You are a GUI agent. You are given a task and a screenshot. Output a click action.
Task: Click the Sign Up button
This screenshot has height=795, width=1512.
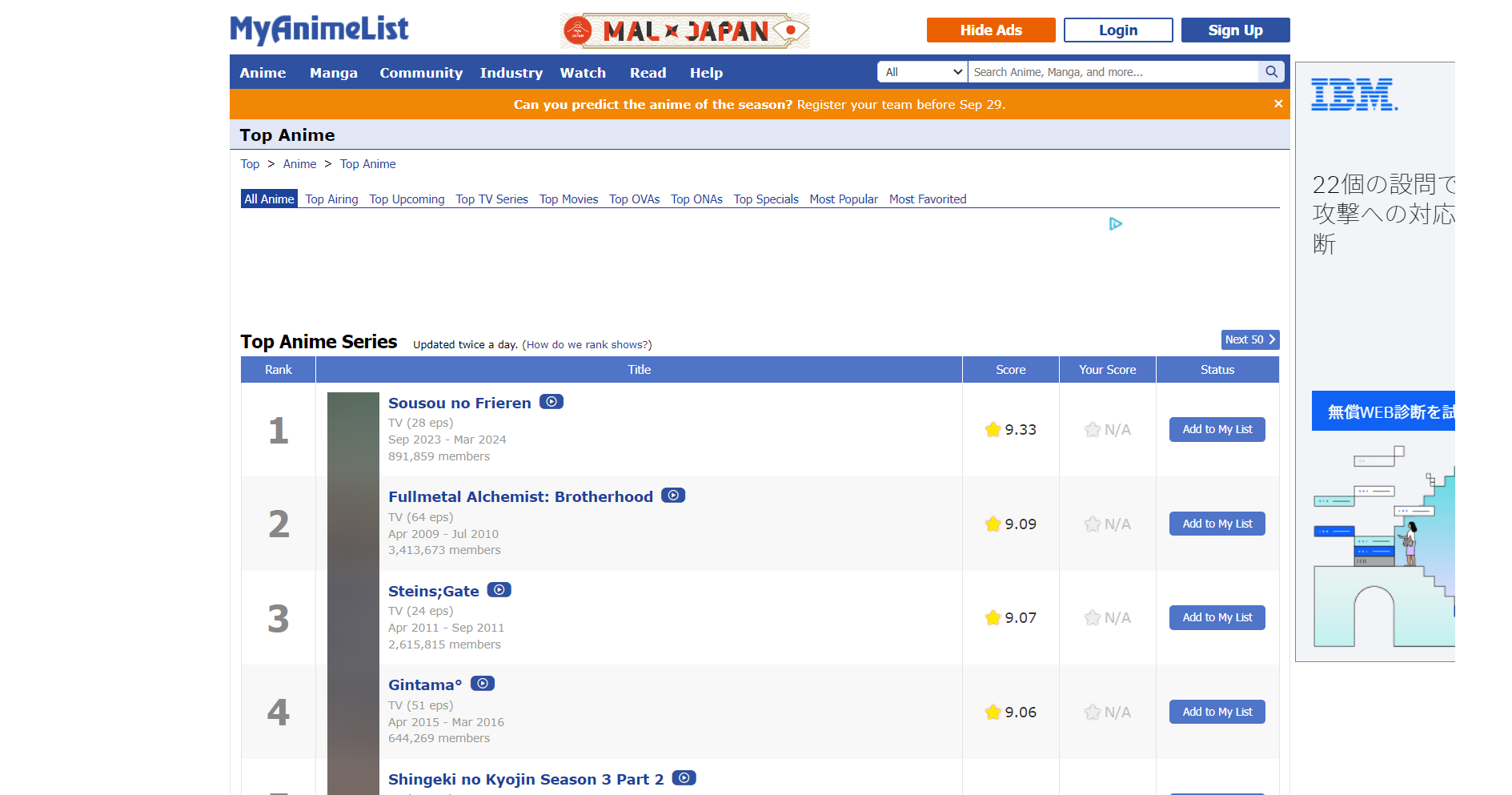(x=1235, y=30)
